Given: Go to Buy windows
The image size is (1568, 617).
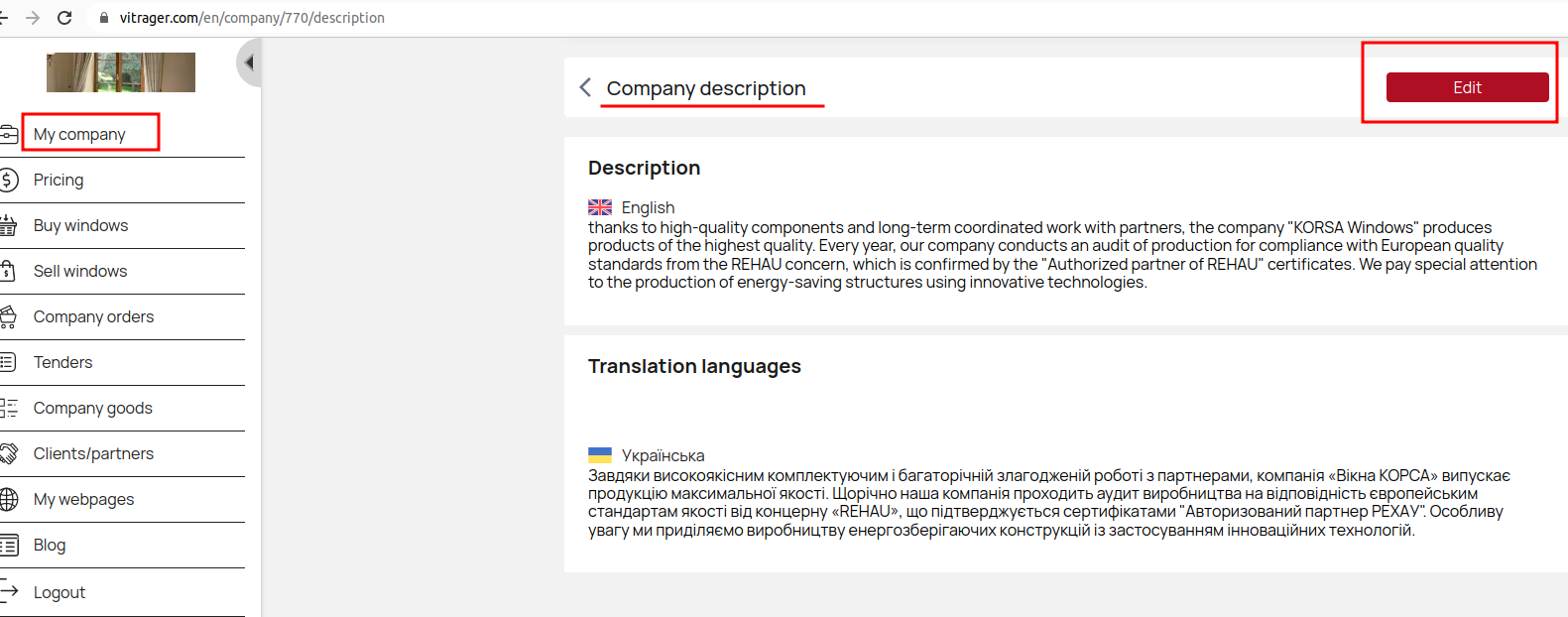Looking at the screenshot, I should click(80, 225).
